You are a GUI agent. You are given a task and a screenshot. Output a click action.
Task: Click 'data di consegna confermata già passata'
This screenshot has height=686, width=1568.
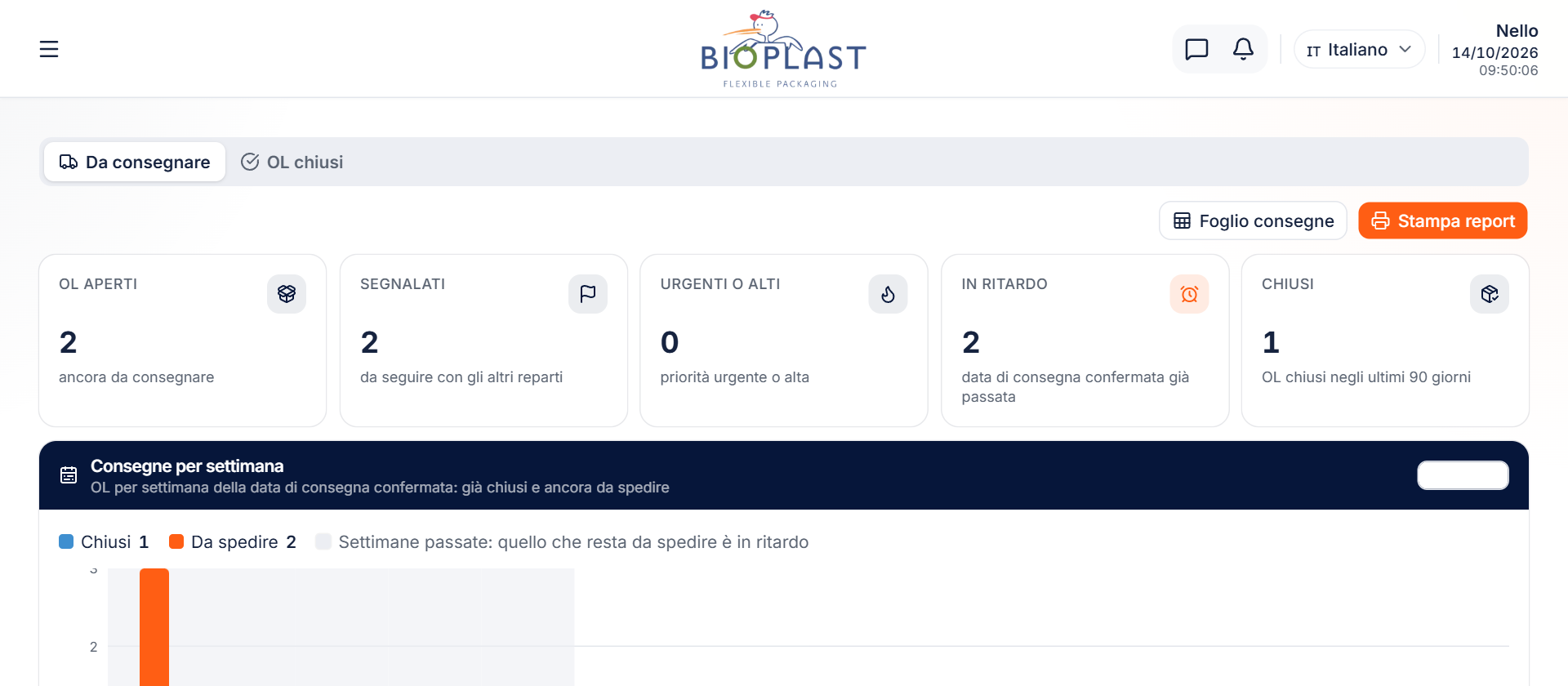(1076, 387)
